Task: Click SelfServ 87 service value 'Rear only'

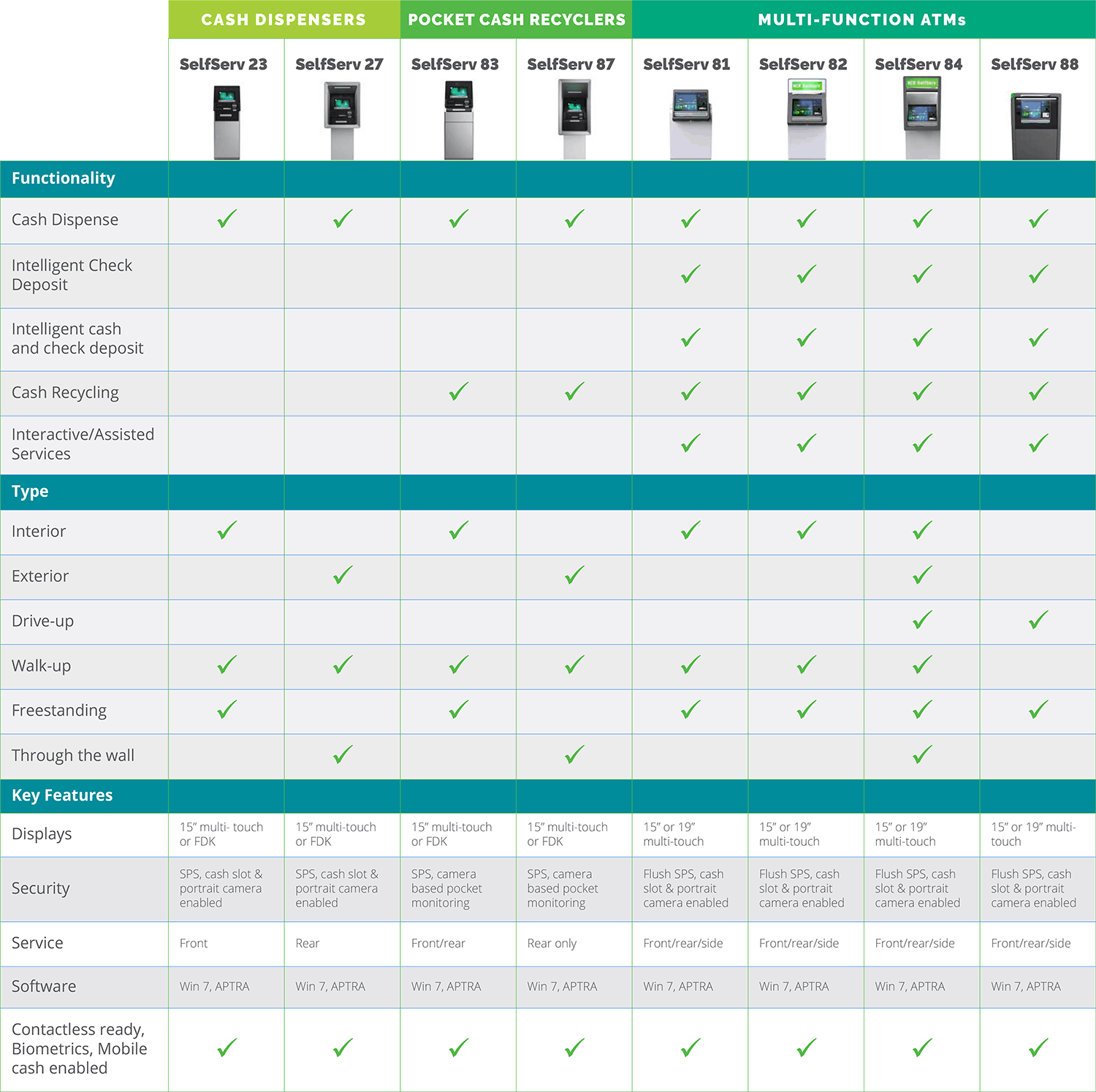Action: [552, 944]
